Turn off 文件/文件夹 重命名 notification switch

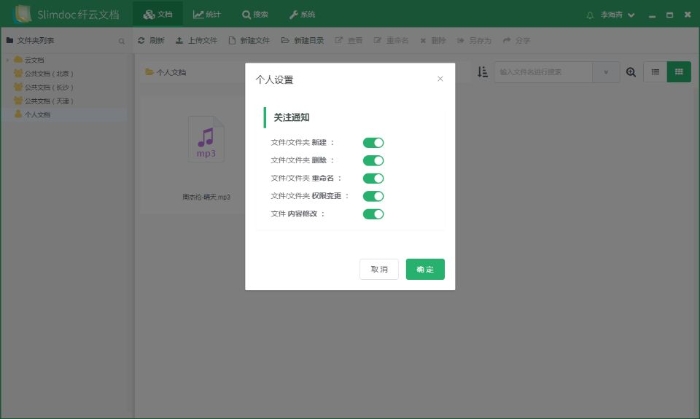373,178
